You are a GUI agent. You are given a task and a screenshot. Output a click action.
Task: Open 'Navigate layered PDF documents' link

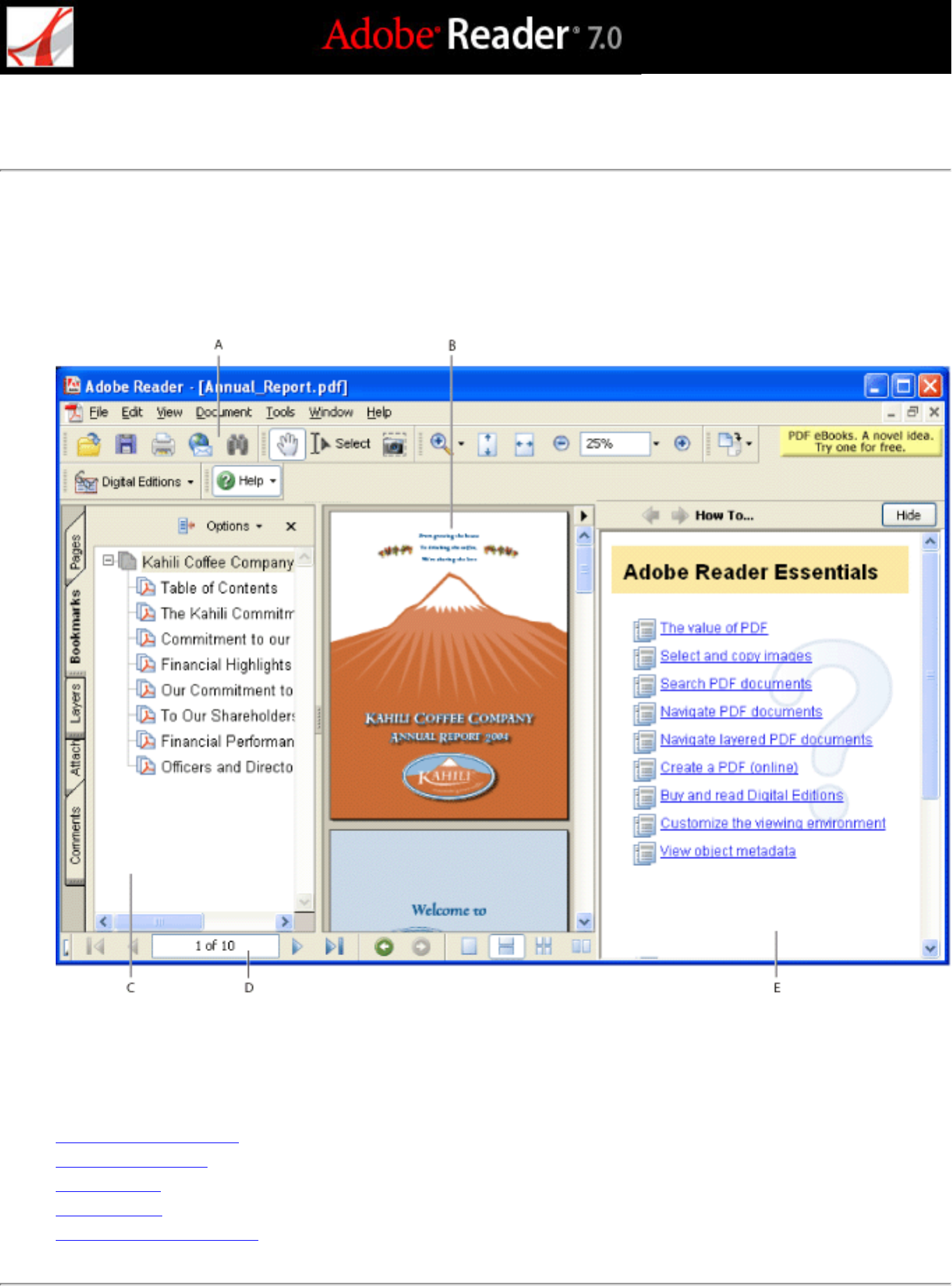tap(766, 739)
